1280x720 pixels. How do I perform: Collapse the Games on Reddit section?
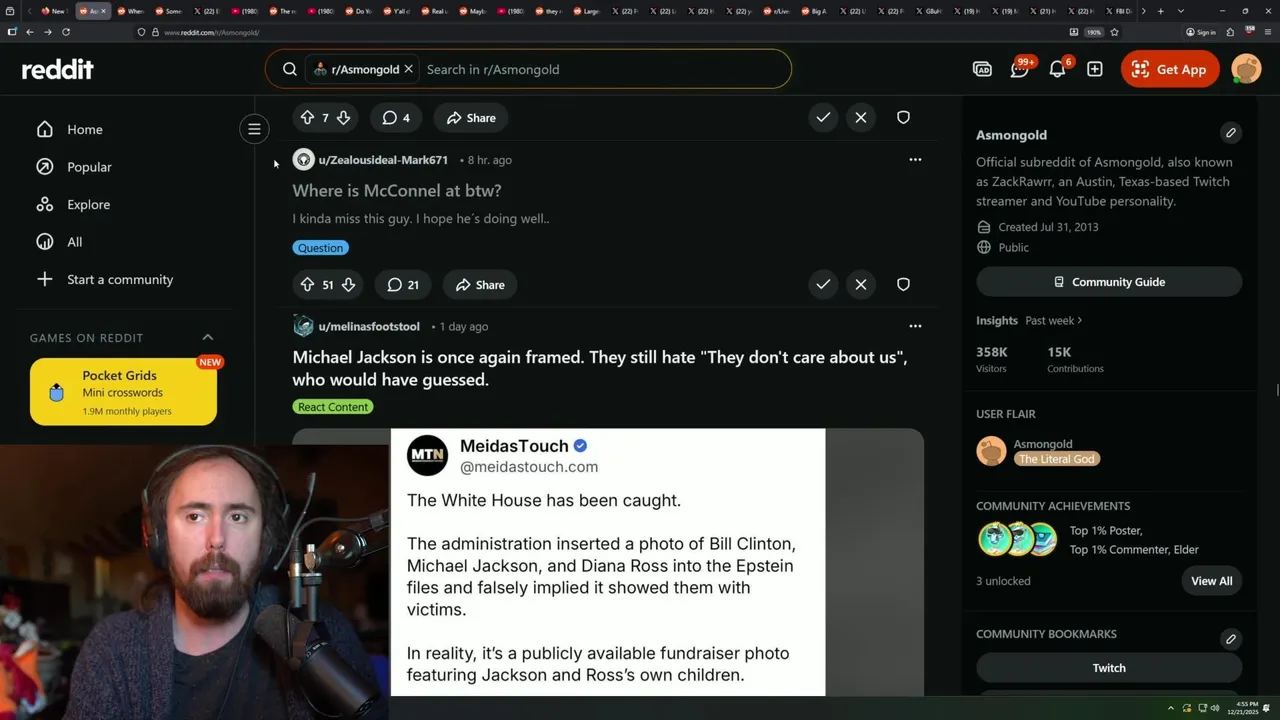(x=208, y=338)
